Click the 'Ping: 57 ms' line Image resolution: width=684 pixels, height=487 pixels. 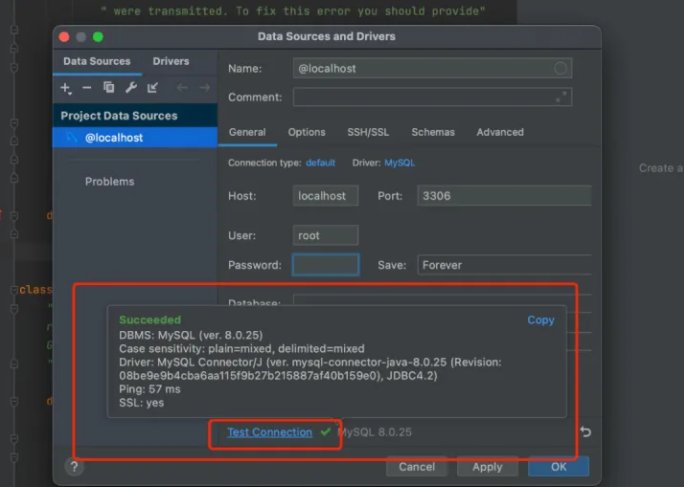pos(150,389)
